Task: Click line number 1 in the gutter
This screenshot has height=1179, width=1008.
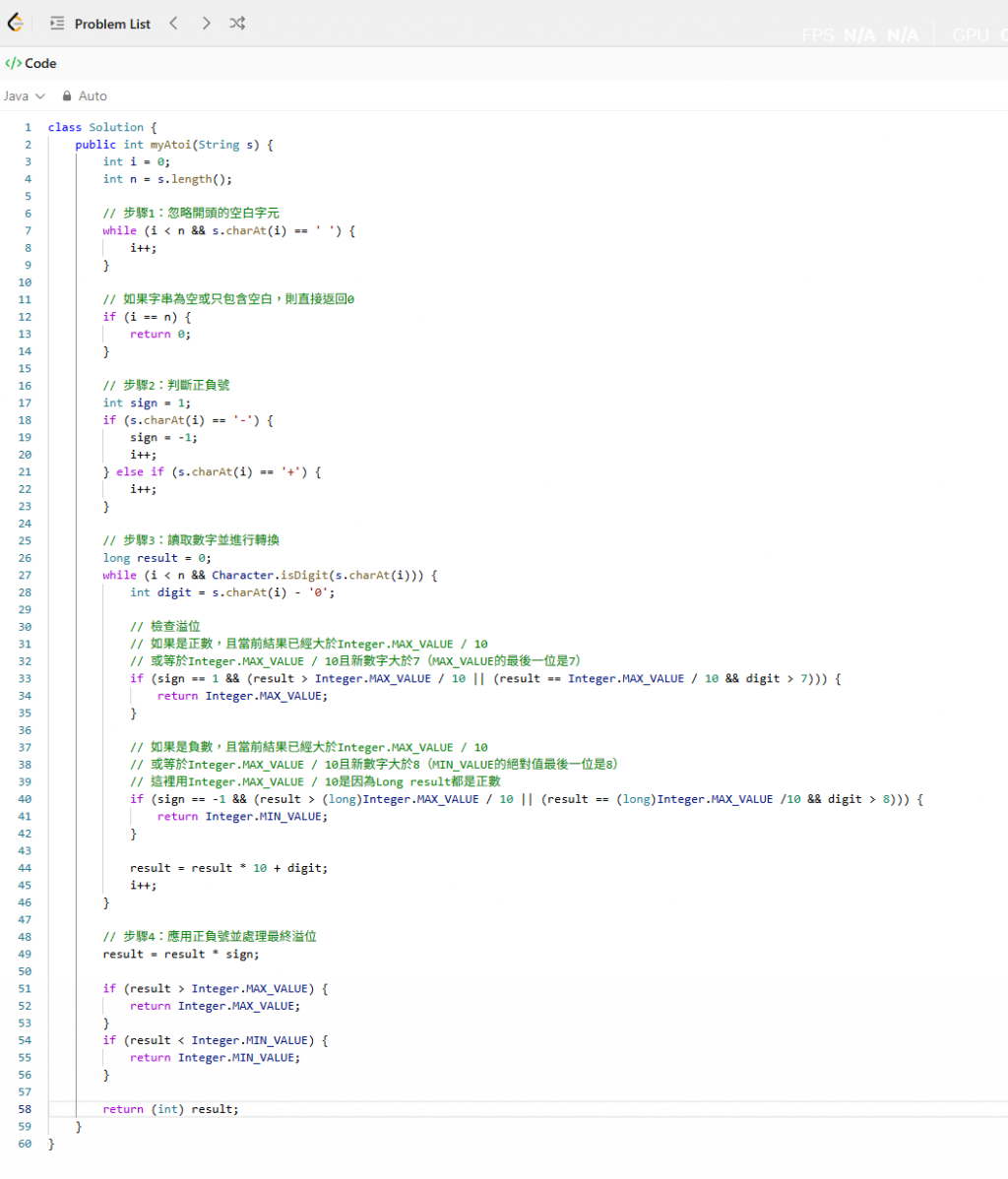Action: pos(28,127)
